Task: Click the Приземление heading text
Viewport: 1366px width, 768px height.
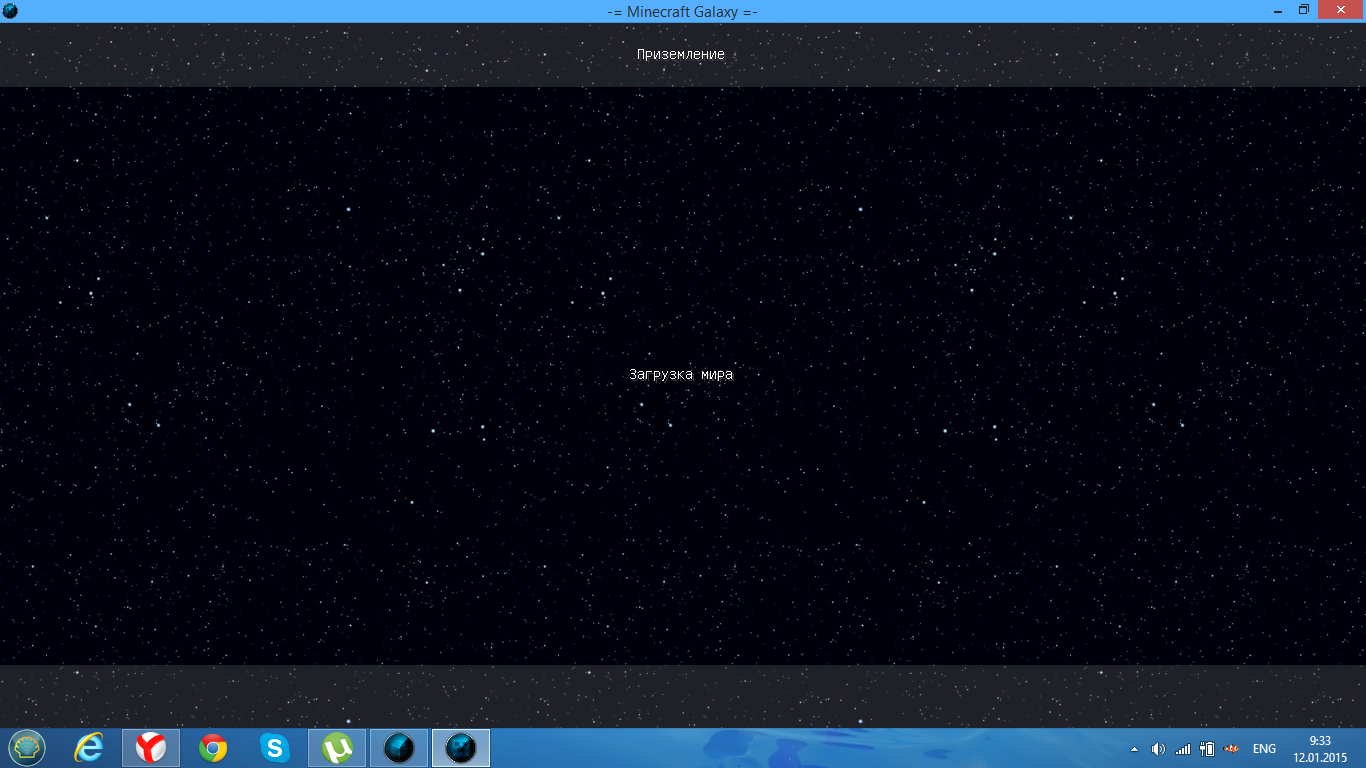Action: pyautogui.click(x=681, y=54)
